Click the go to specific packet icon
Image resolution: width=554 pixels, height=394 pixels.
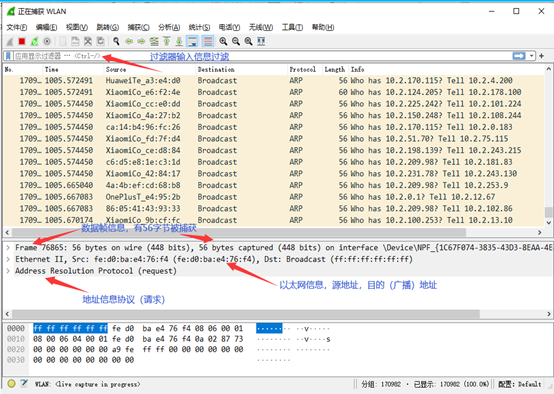coord(154,42)
